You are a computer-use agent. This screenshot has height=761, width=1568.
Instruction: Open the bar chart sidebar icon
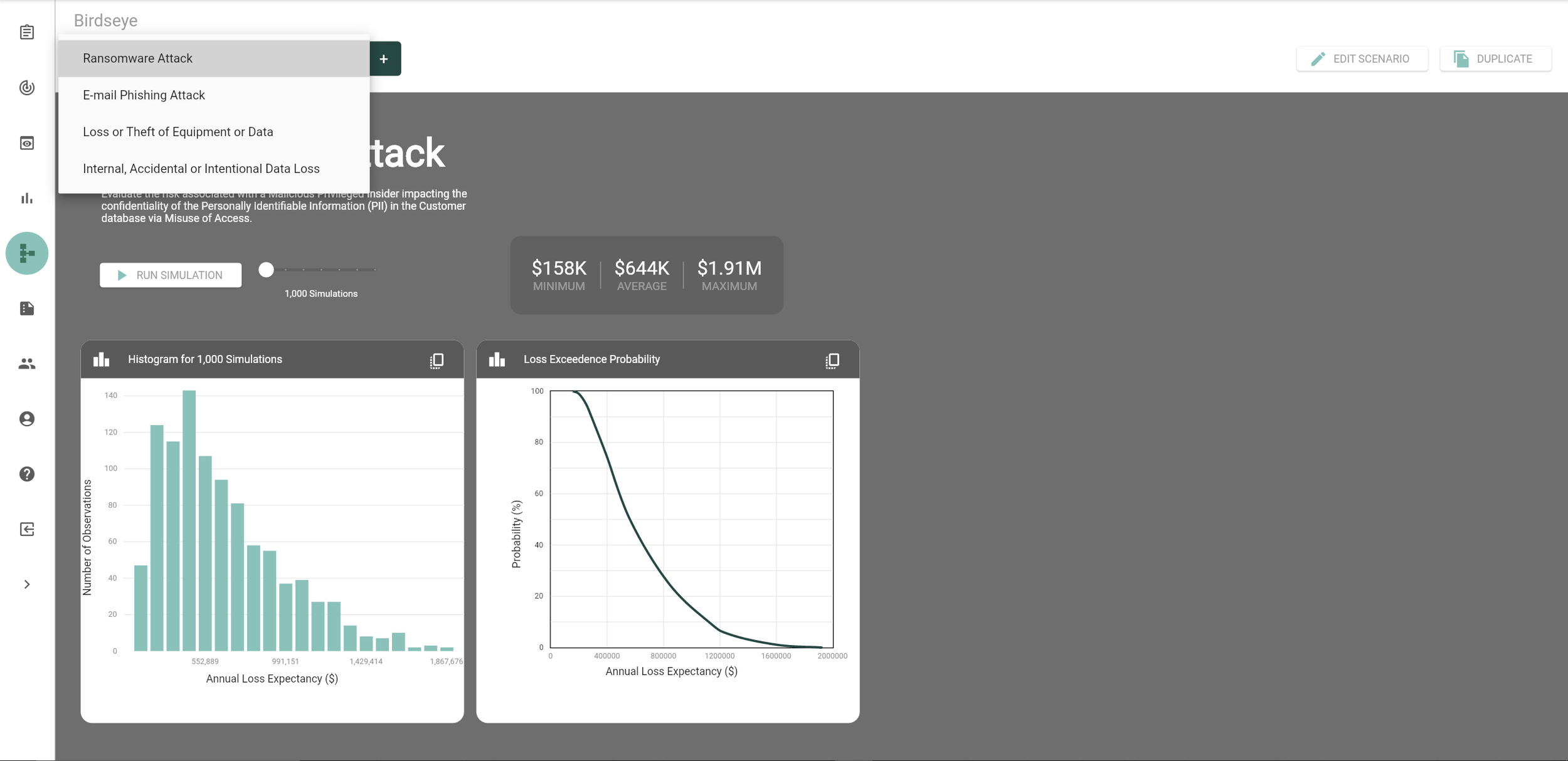point(26,198)
